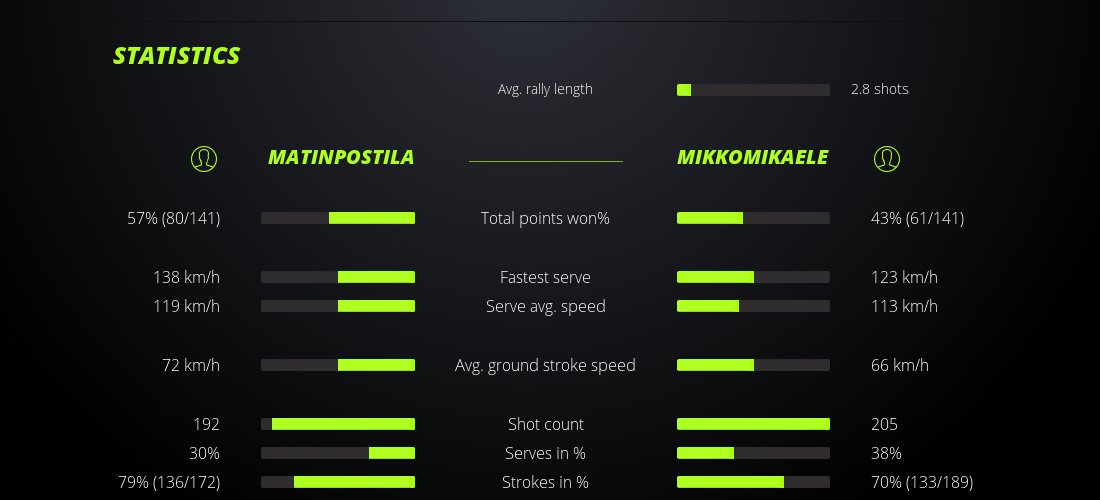Click the Mikkomikaele player profile icon
Screen dimensions: 1100x500
pos(887,158)
